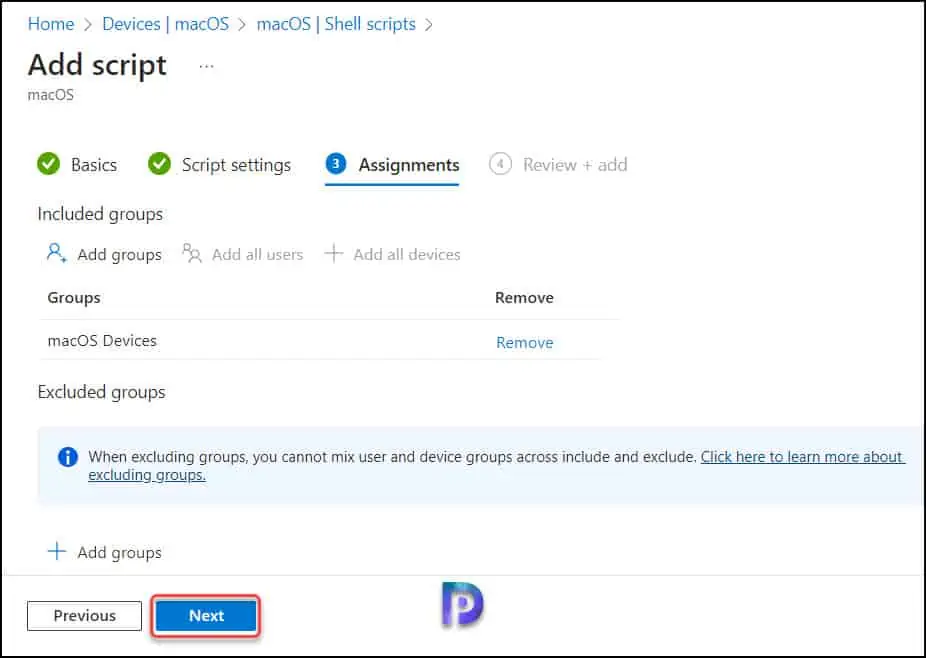Click the Groups column header
Viewport: 926px width, 658px height.
click(74, 298)
